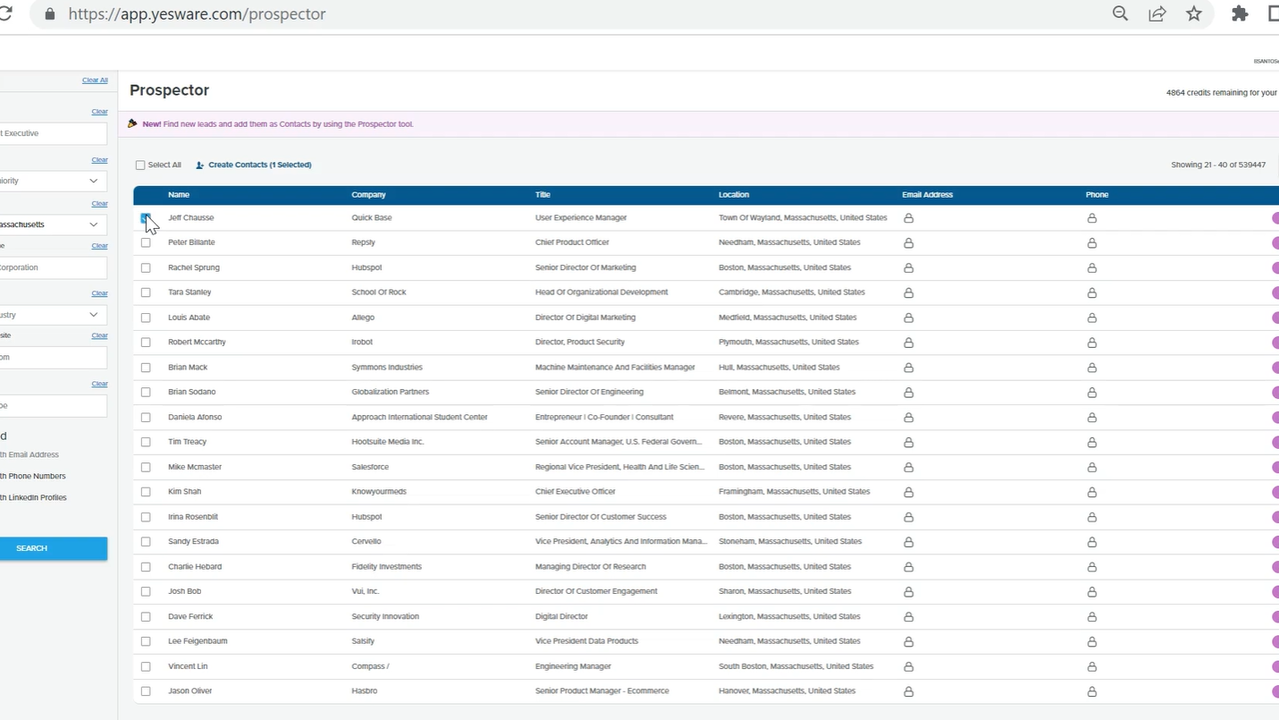
Task: Click the browser zoom magnifier icon
Action: [x=1120, y=14]
